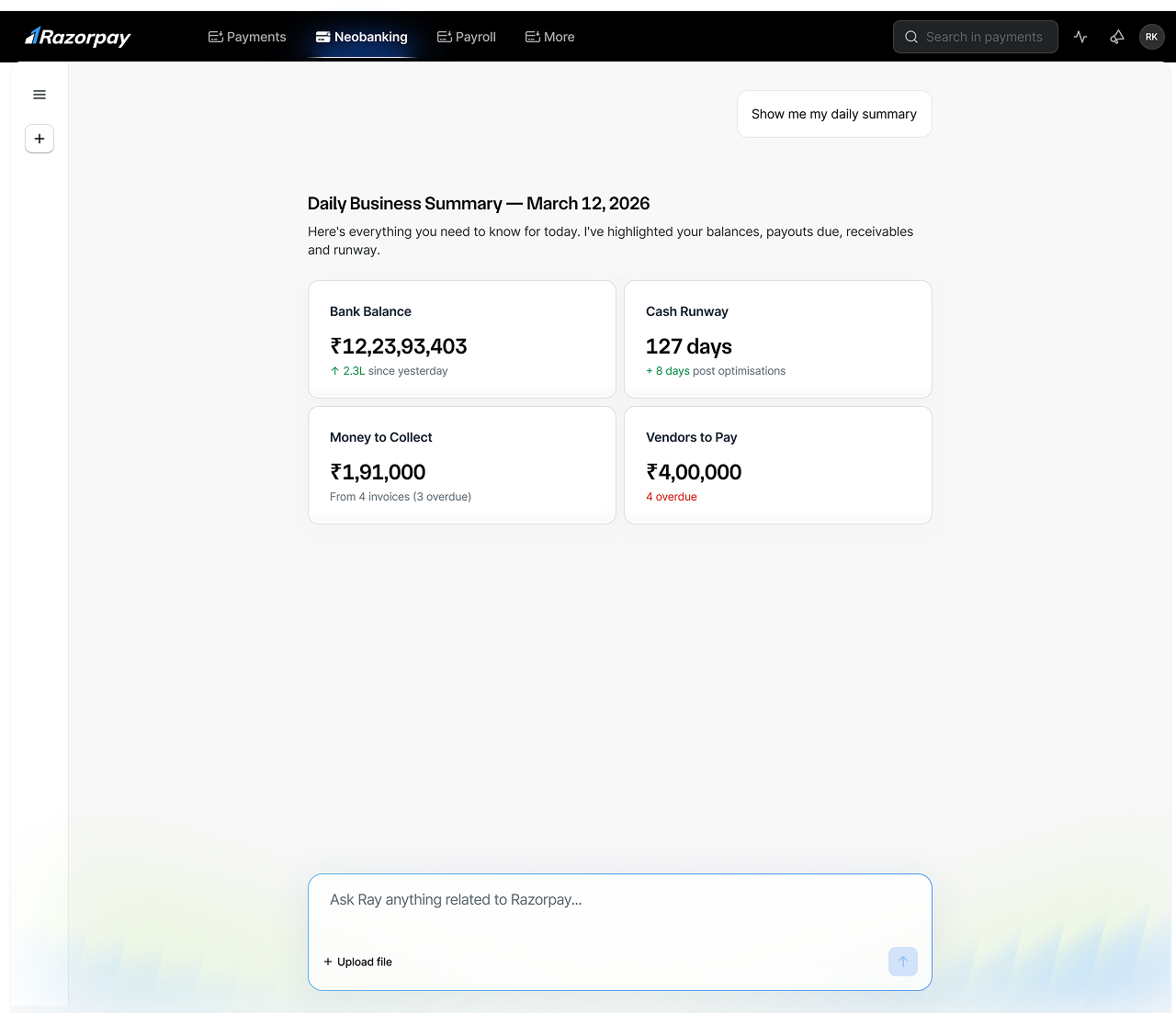Open the announcements megaphone icon
Screen dimensions: 1176x1013
pyautogui.click(x=1117, y=37)
